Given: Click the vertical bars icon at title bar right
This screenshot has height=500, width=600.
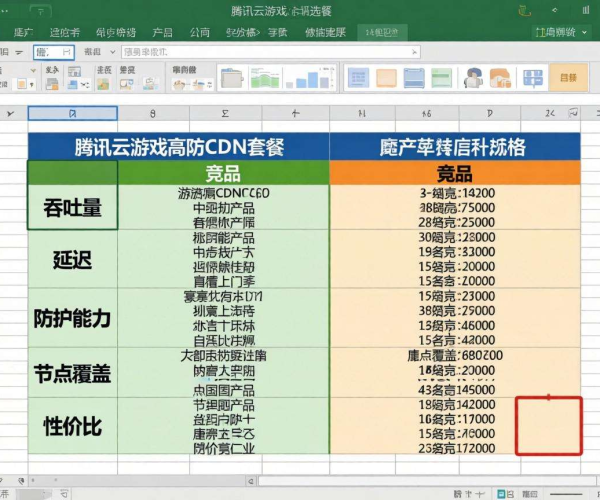Looking at the screenshot, I should (x=586, y=11).
